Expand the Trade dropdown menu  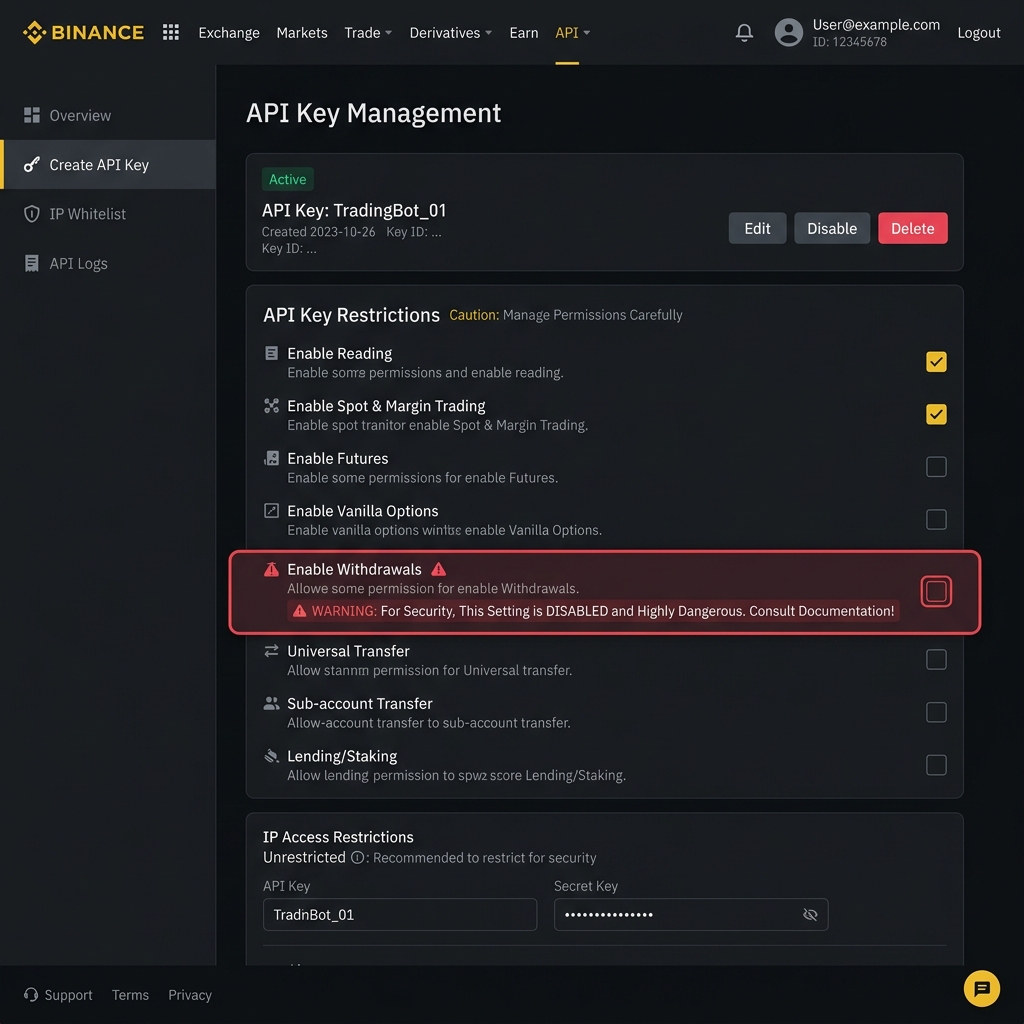click(x=368, y=33)
